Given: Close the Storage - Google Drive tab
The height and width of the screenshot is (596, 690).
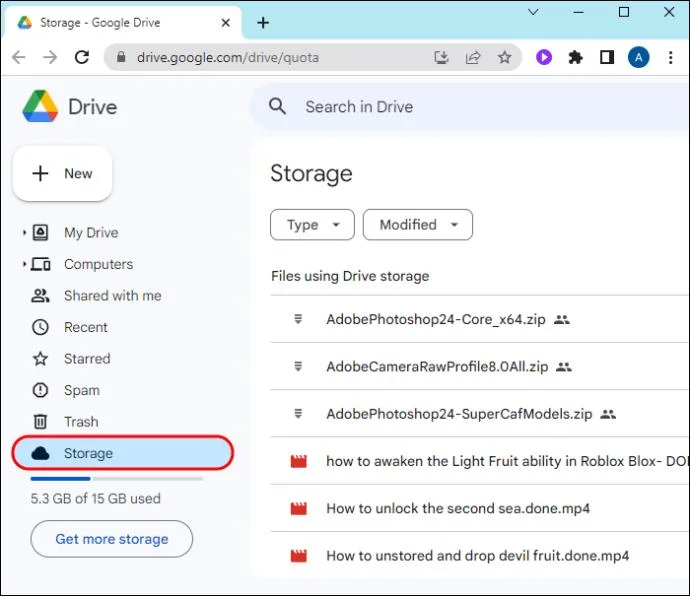Looking at the screenshot, I should point(226,23).
